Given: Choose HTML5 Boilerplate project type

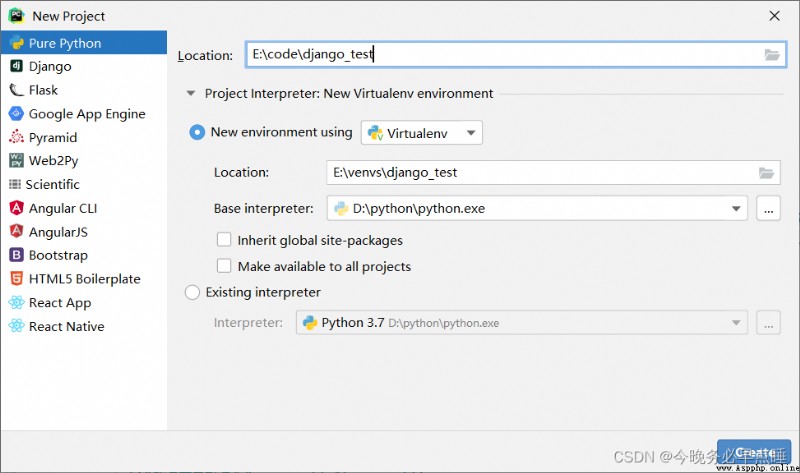Looking at the screenshot, I should [84, 279].
